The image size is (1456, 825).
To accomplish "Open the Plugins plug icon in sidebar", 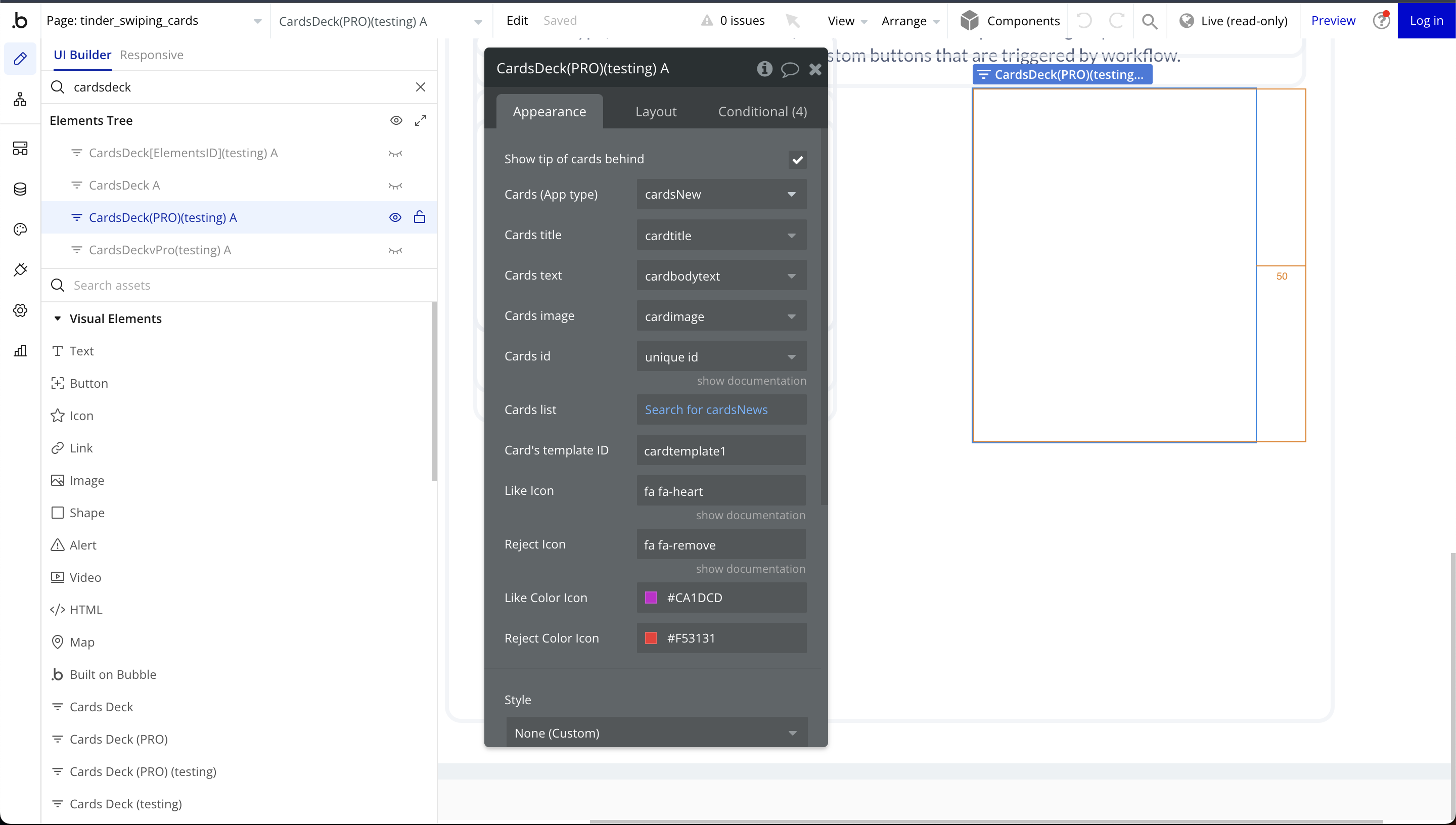I will pyautogui.click(x=20, y=270).
